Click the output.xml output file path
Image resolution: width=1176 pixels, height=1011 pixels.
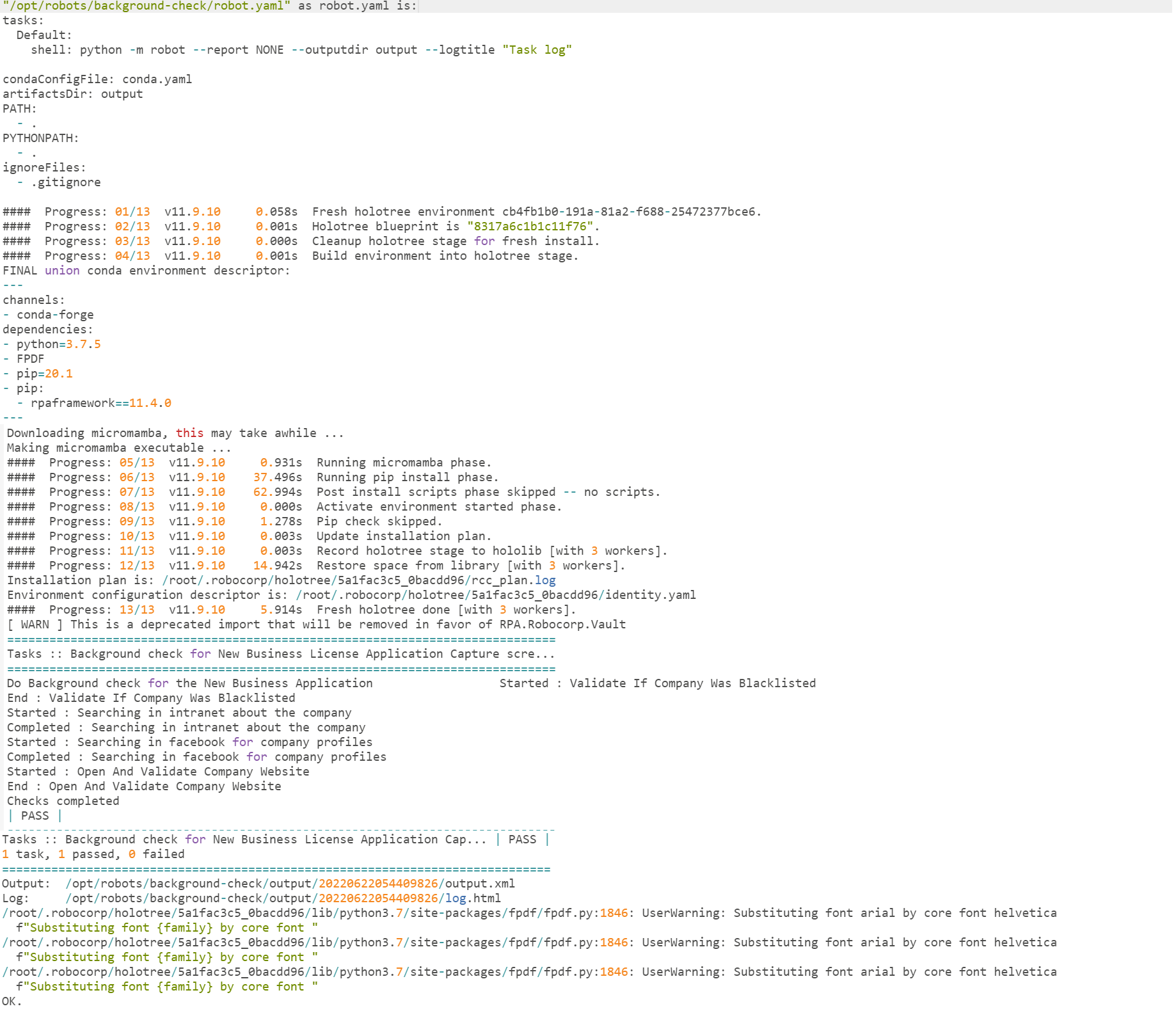coord(290,884)
